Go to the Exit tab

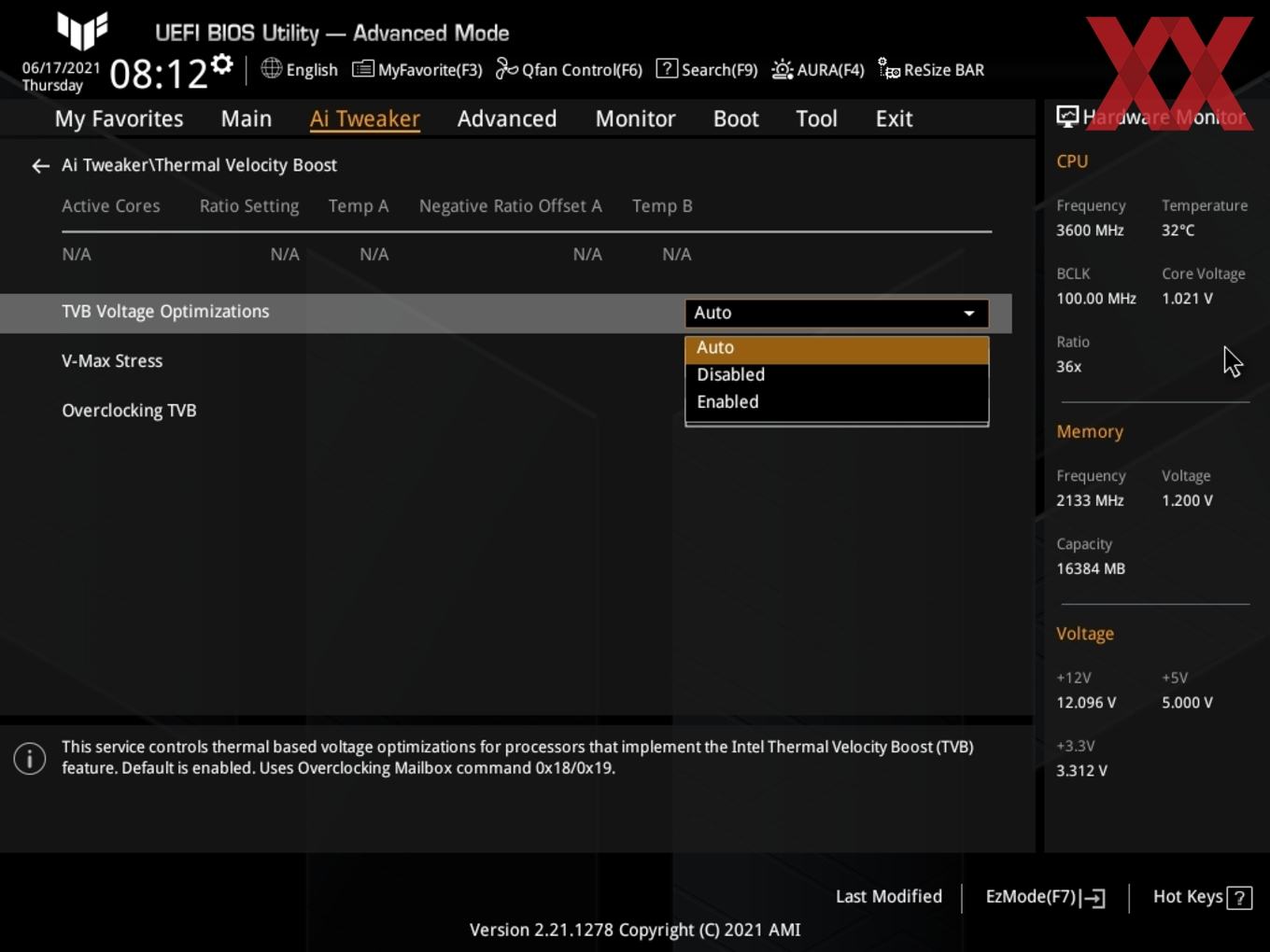[894, 119]
